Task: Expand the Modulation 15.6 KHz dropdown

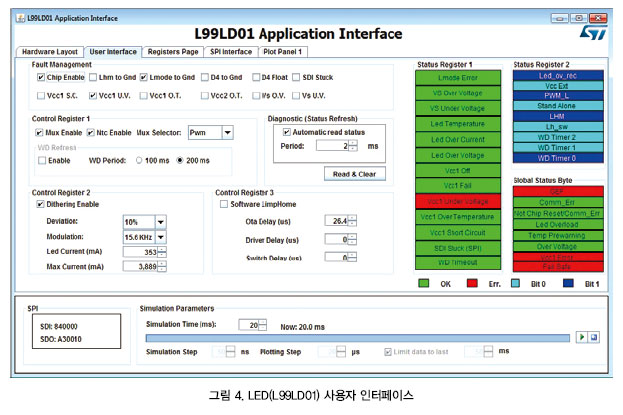Action: coord(161,237)
